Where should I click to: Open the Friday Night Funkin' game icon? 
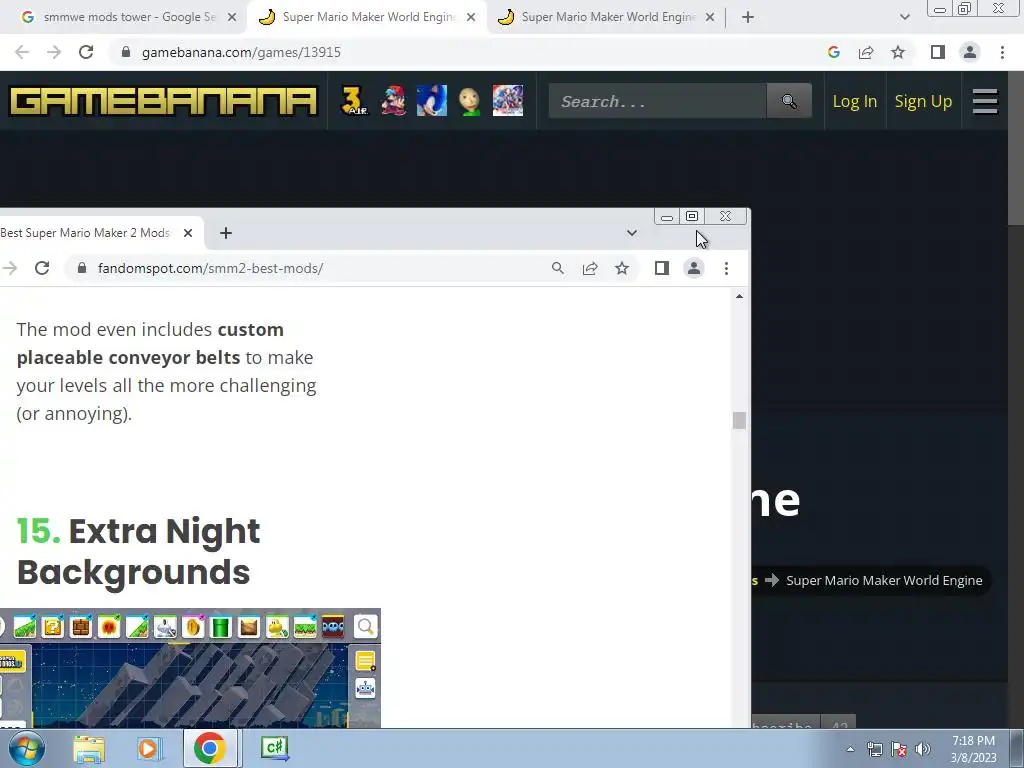(393, 101)
